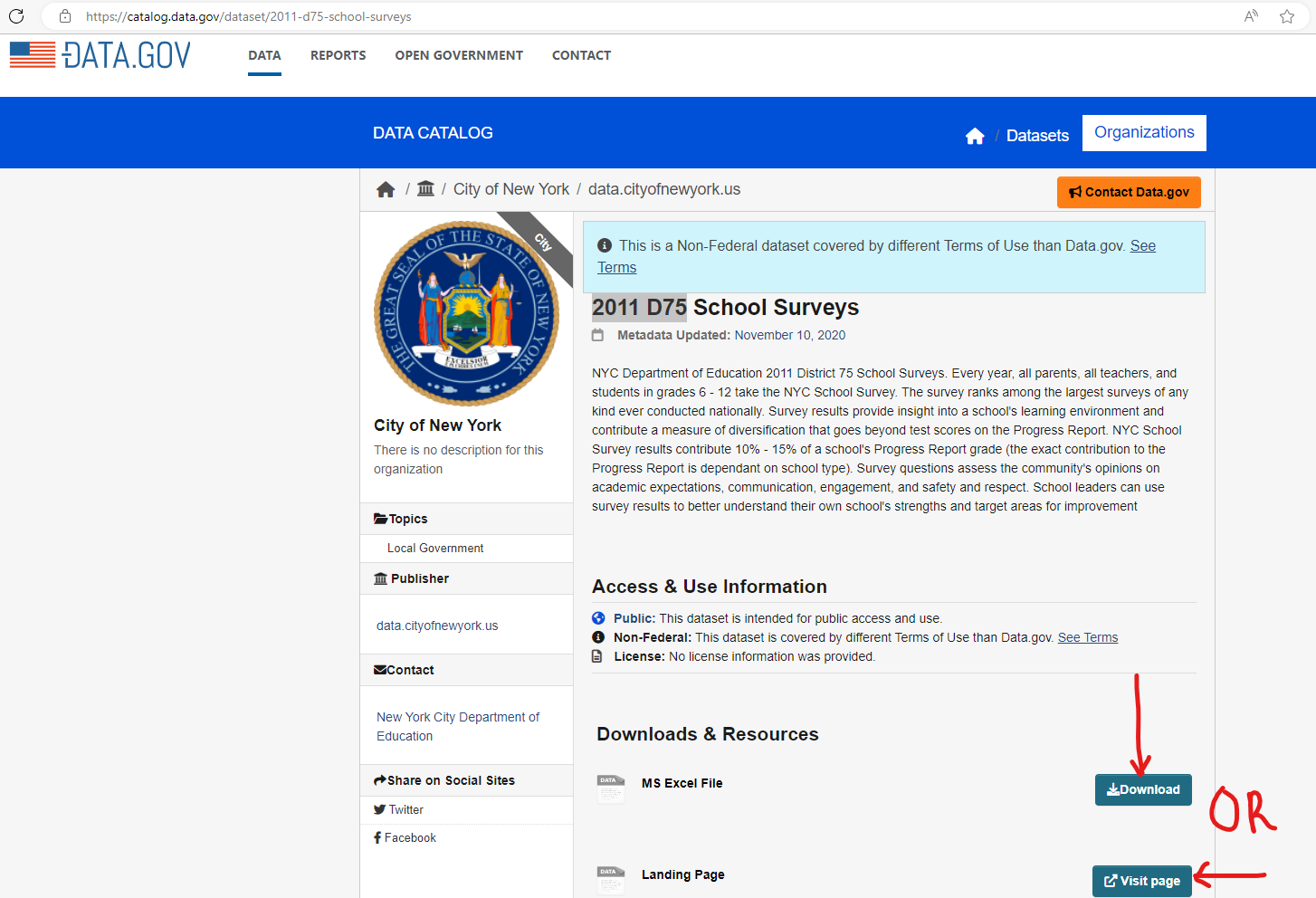Image resolution: width=1316 pixels, height=898 pixels.
Task: Click City of New York organization heading
Action: (437, 425)
